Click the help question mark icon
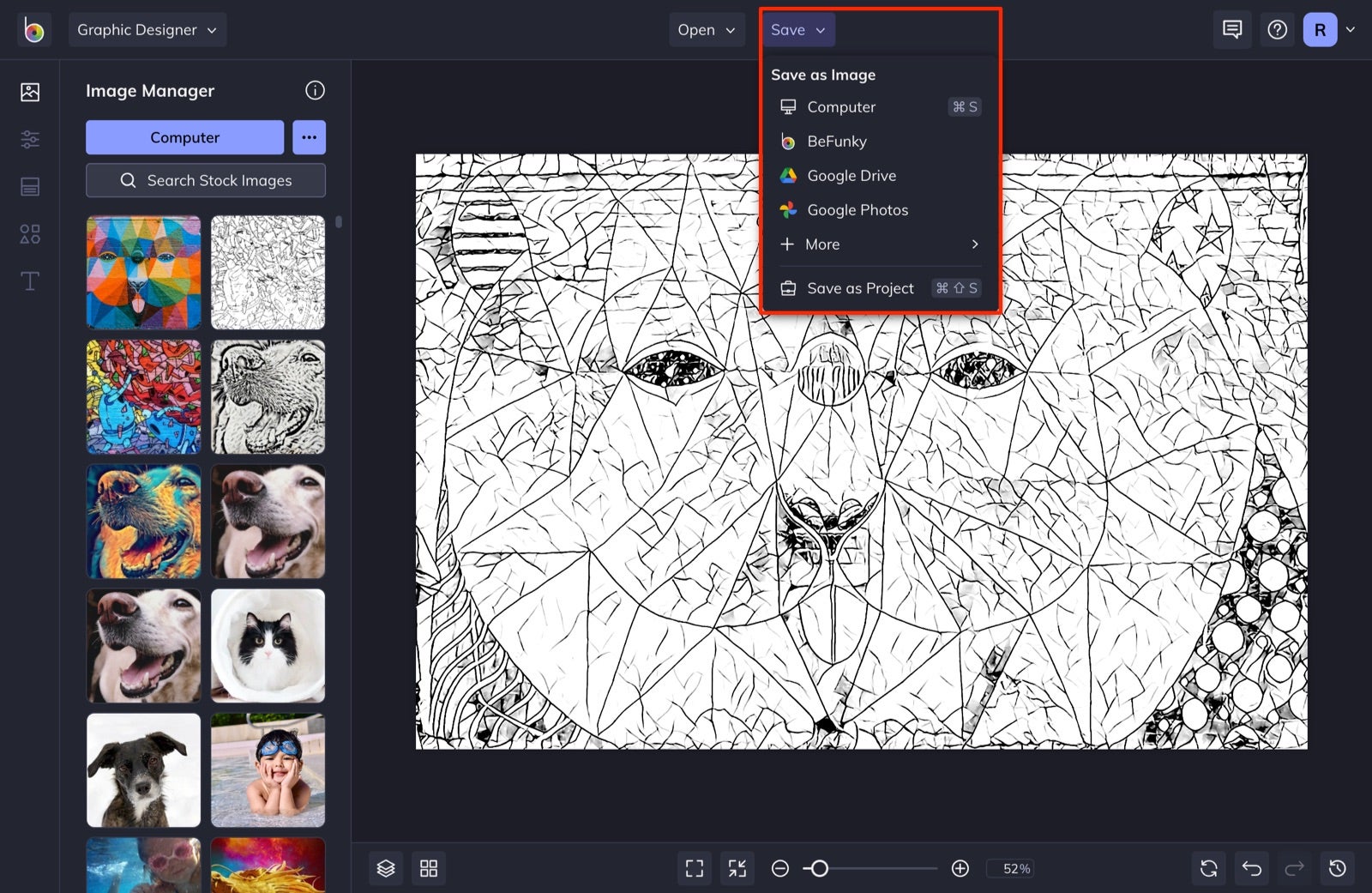The width and height of the screenshot is (1372, 893). pos(1277,29)
